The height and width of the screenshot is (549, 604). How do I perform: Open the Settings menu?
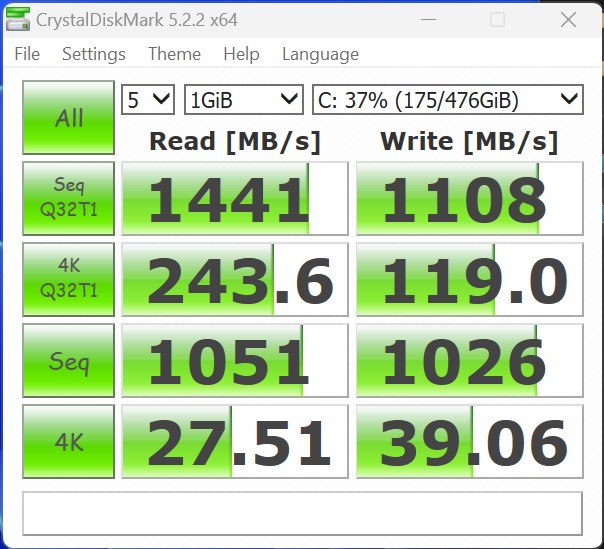pos(94,54)
